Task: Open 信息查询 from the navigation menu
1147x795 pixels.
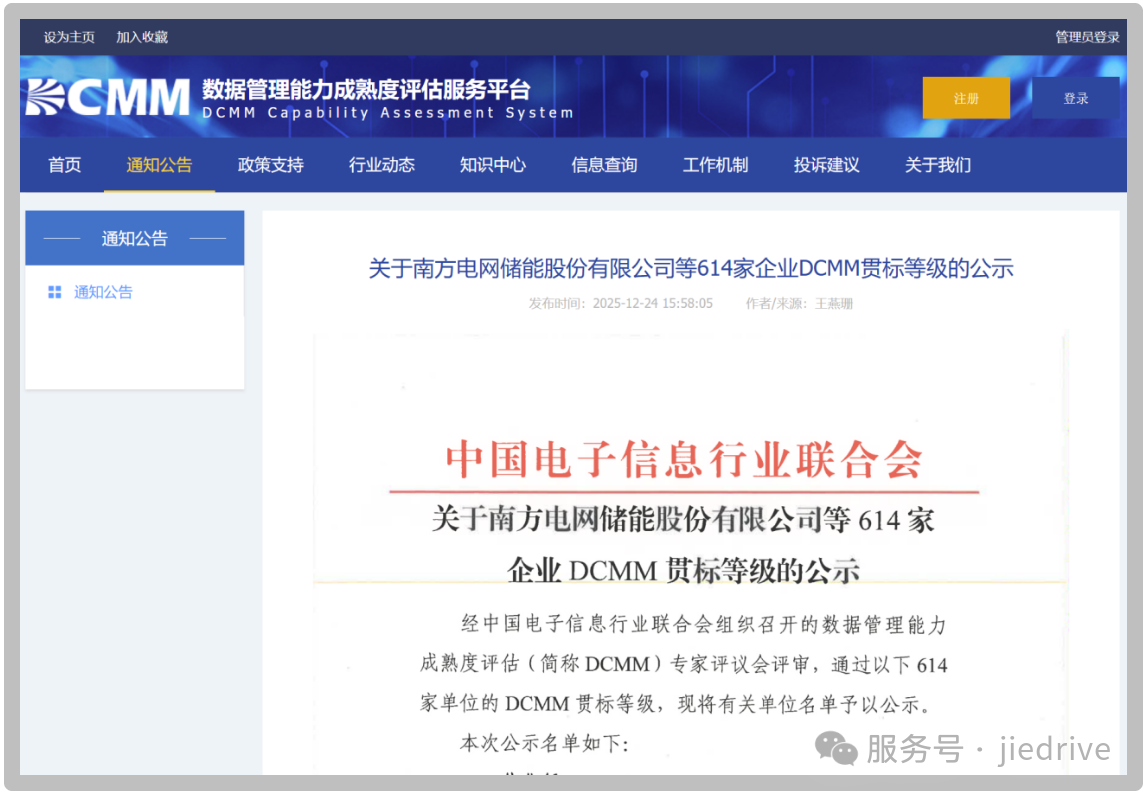Action: [x=604, y=165]
